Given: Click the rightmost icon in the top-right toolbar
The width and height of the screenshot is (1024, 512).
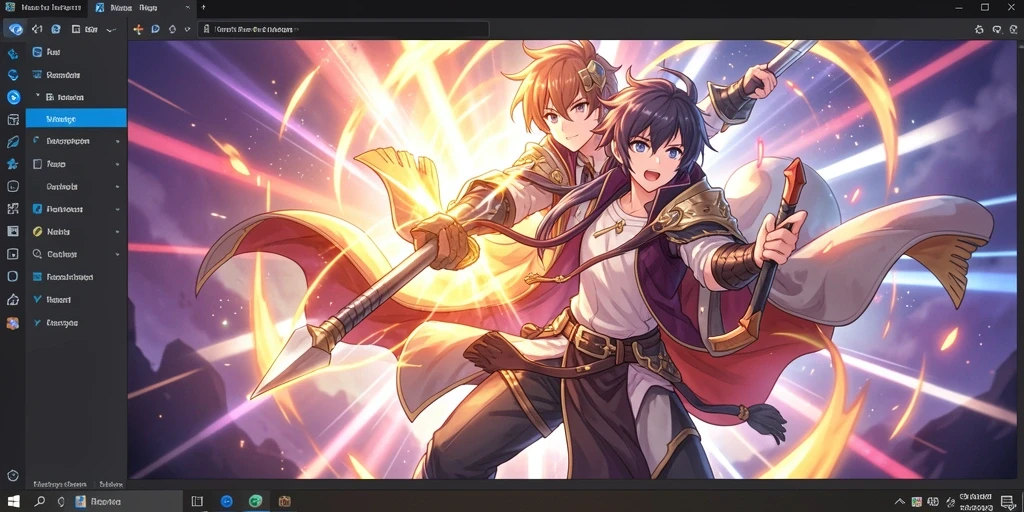Looking at the screenshot, I should point(1013,29).
